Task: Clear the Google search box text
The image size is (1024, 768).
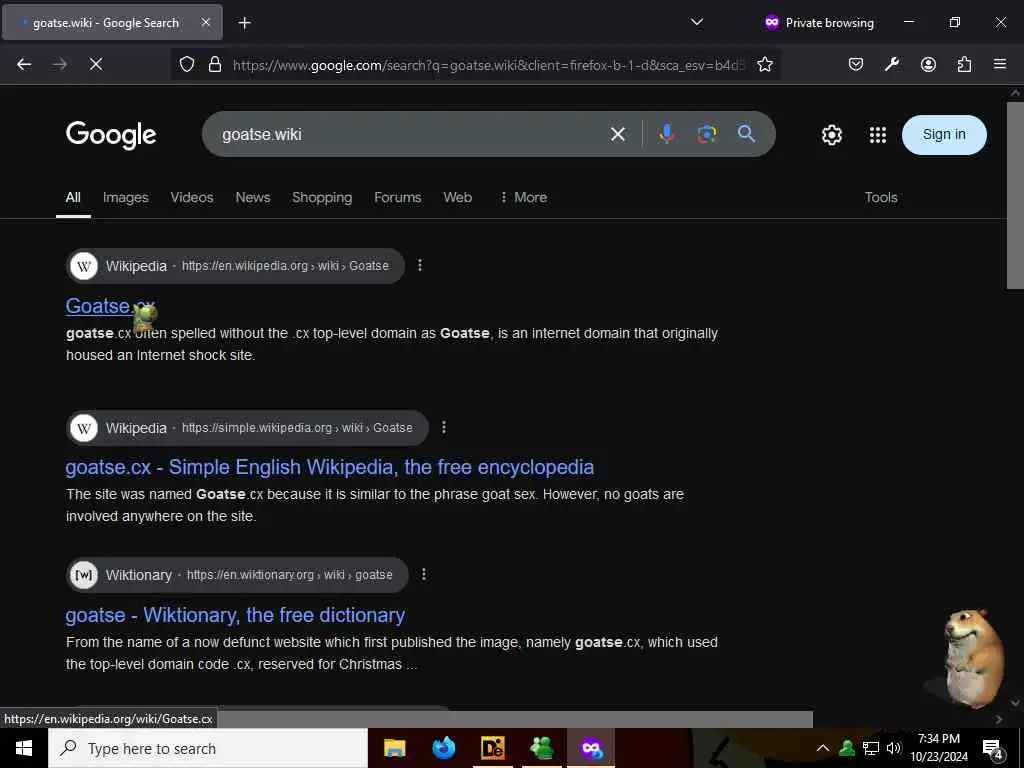Action: [618, 135]
